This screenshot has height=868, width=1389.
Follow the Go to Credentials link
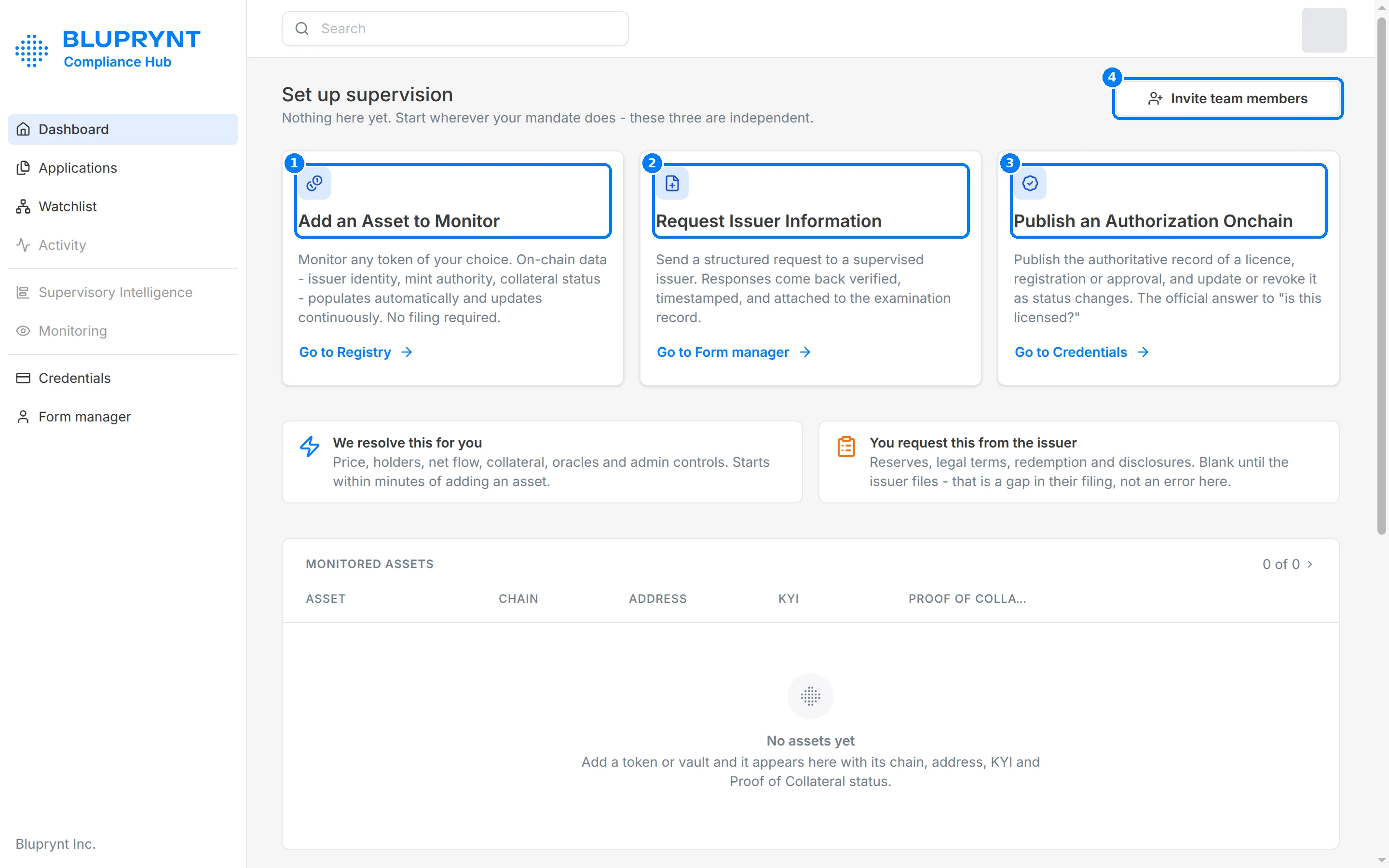[x=1082, y=352]
